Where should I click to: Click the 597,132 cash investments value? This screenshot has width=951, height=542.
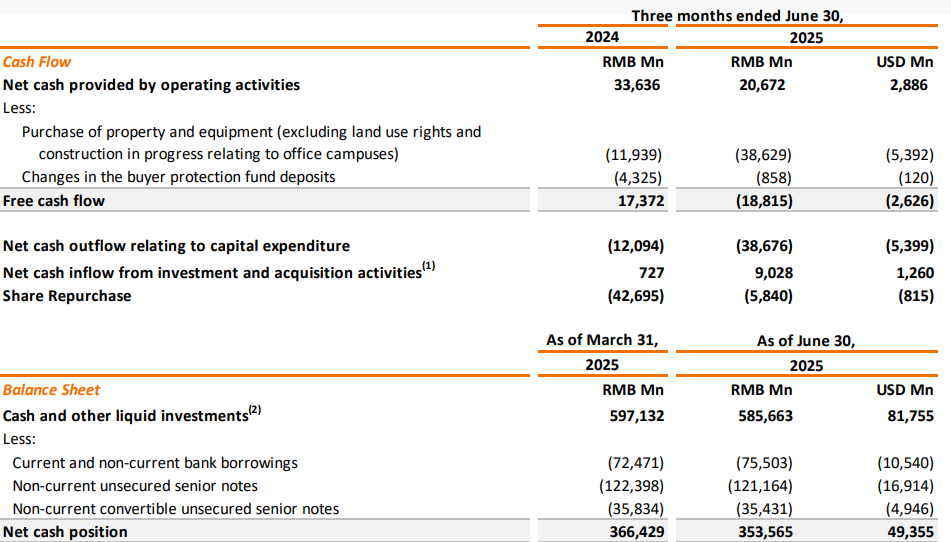pyautogui.click(x=637, y=416)
